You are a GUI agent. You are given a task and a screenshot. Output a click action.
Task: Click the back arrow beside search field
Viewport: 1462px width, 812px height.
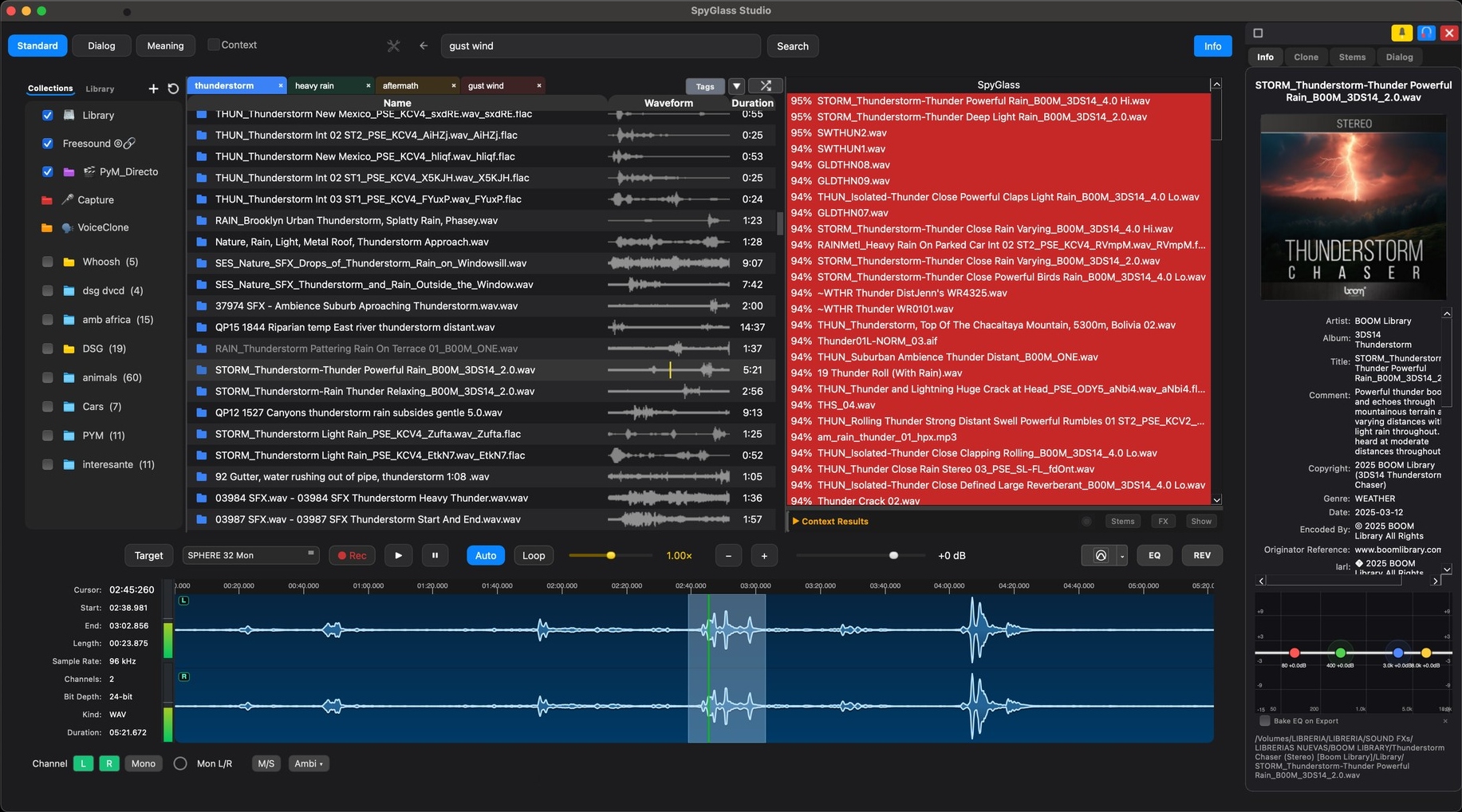(x=424, y=46)
